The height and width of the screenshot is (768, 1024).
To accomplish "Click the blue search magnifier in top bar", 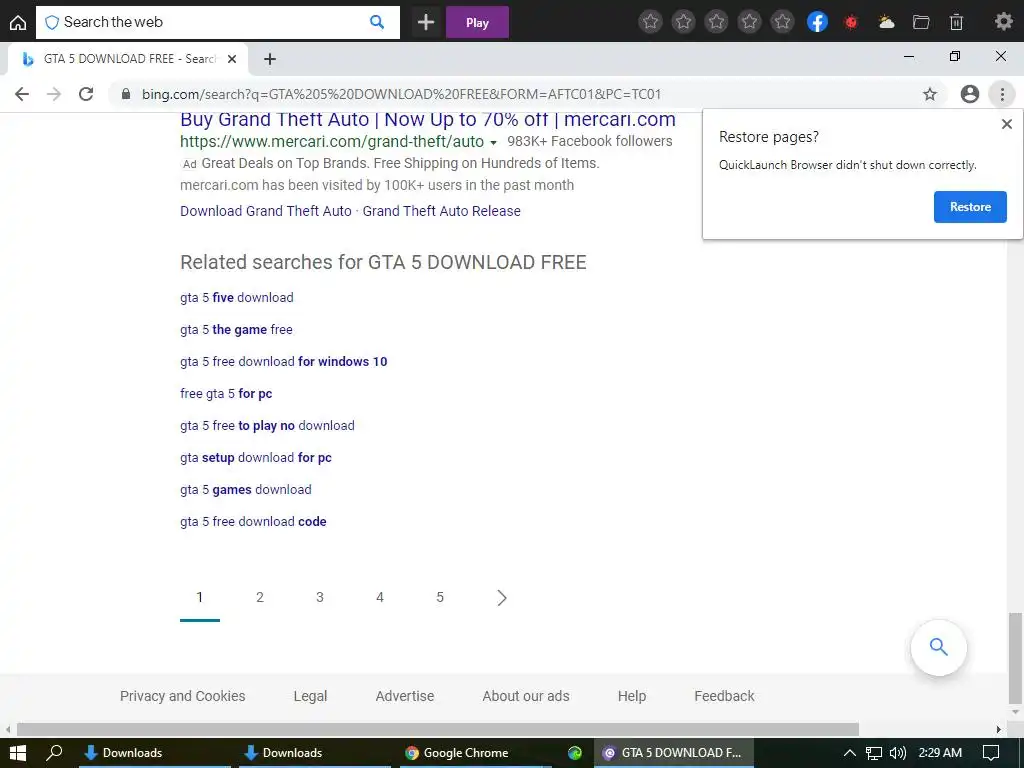I will [377, 22].
